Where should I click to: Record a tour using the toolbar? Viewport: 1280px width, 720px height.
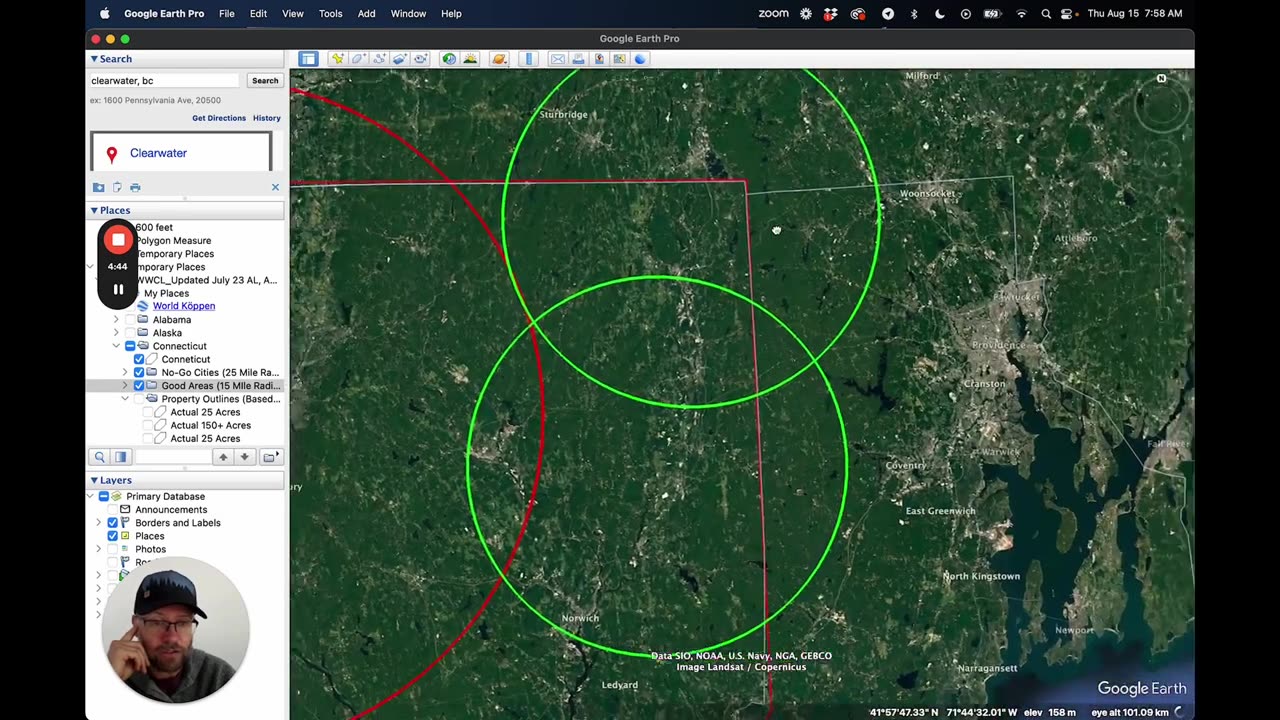tap(421, 59)
